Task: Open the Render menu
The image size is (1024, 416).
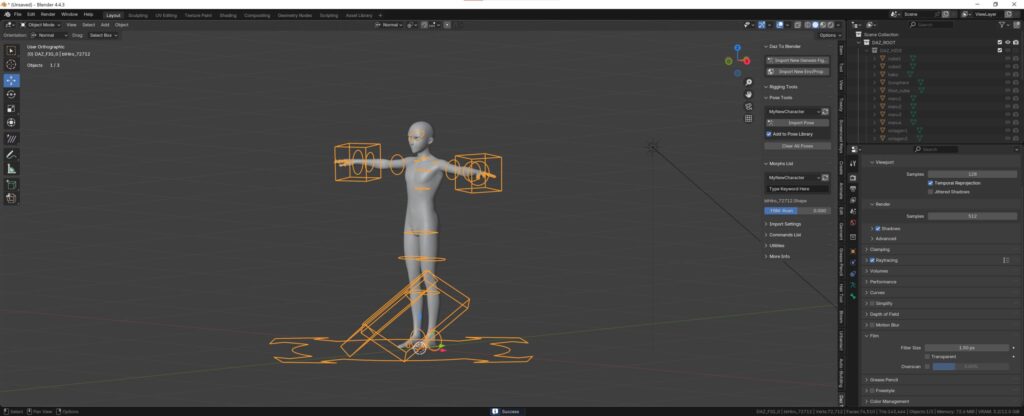Action: click(x=48, y=14)
